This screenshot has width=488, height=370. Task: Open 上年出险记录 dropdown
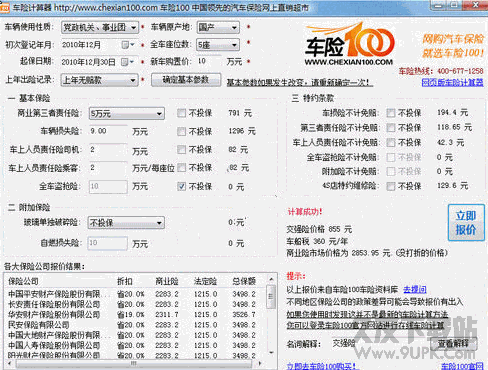[99, 80]
